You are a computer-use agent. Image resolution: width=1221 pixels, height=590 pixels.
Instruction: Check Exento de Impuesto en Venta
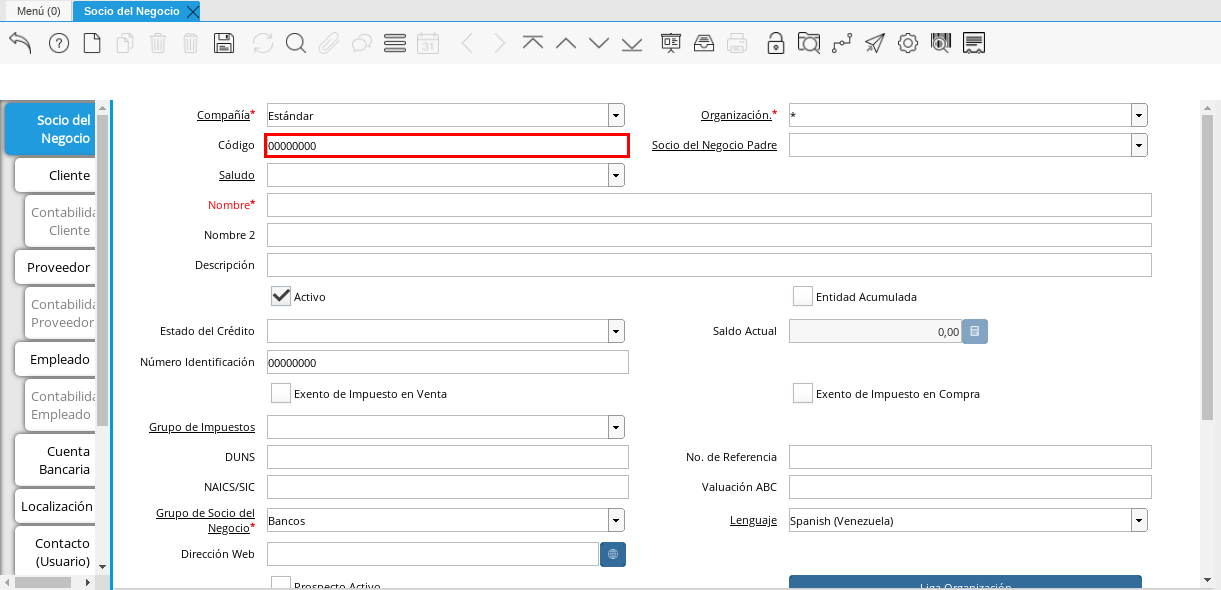pyautogui.click(x=281, y=393)
